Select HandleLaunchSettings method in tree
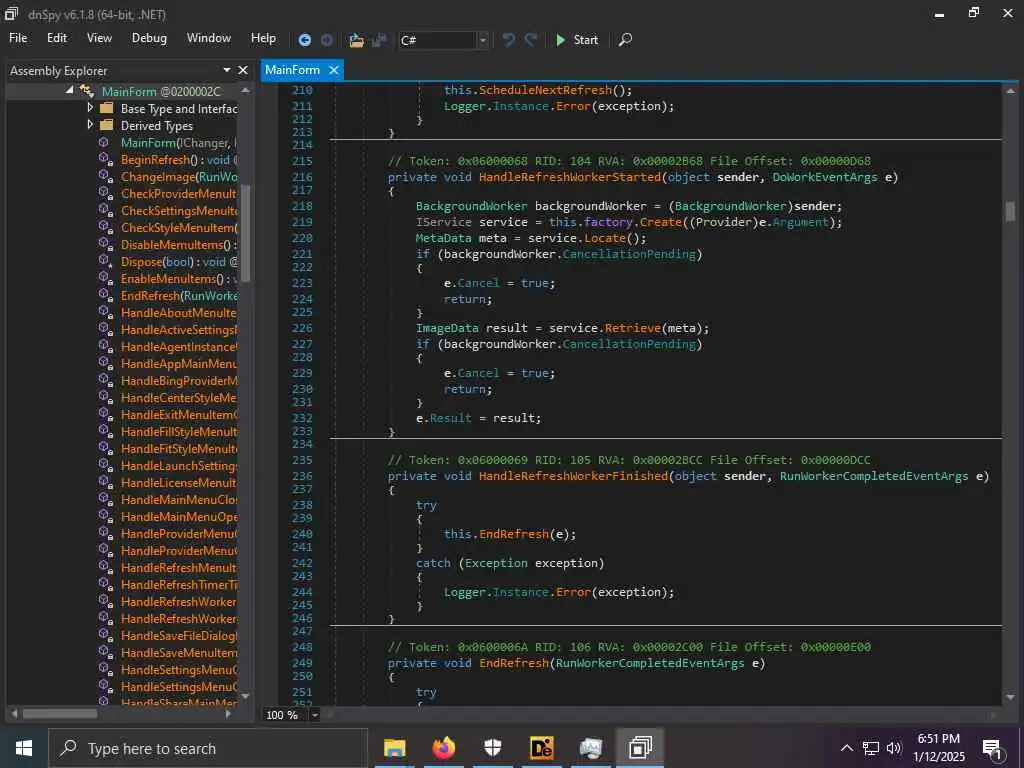Image resolution: width=1024 pixels, height=768 pixels. pos(179,465)
